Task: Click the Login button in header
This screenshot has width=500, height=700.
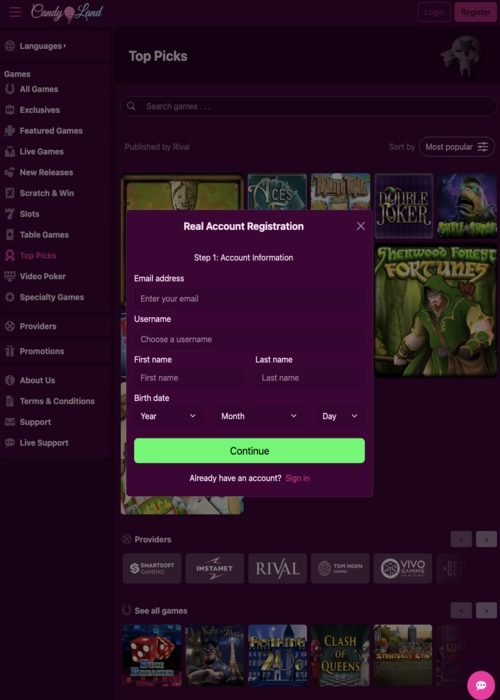Action: pyautogui.click(x=434, y=12)
